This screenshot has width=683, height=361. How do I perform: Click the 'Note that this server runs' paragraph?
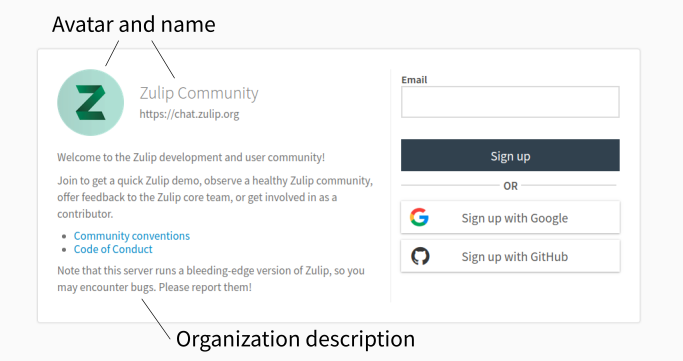coord(211,279)
